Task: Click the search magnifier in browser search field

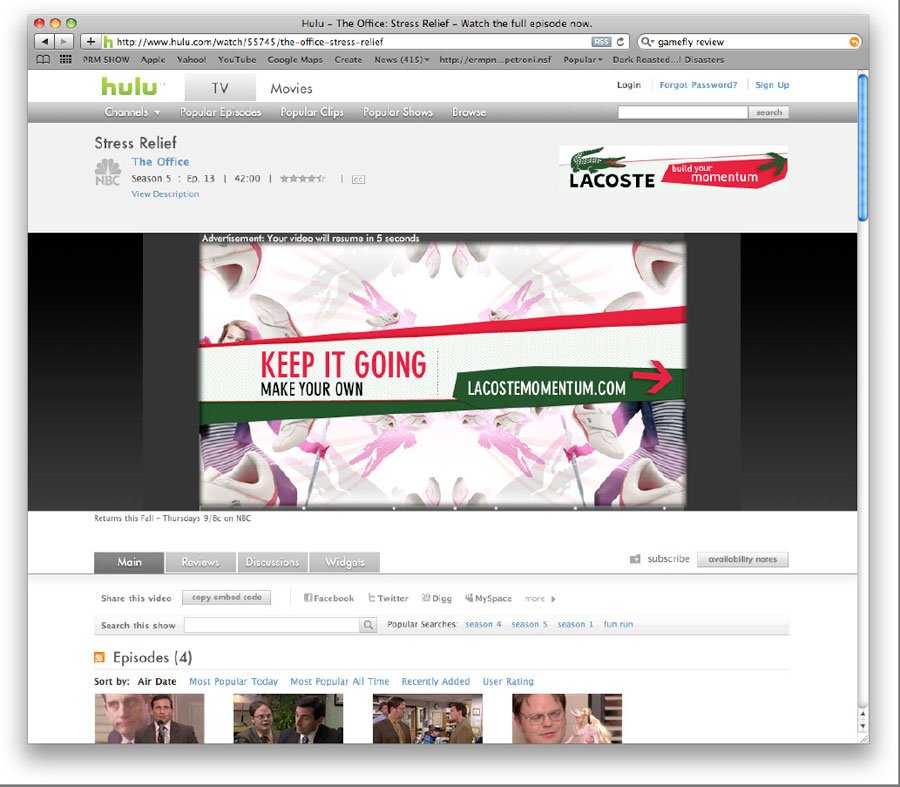Action: point(647,41)
